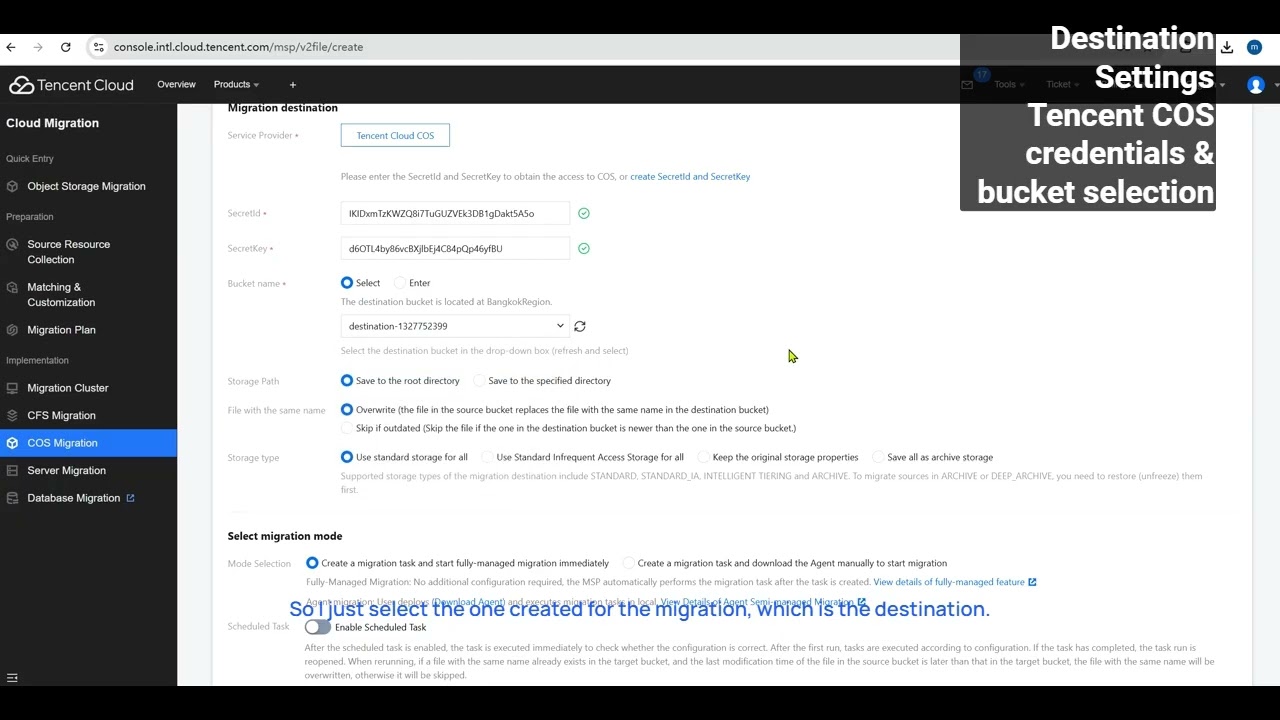
Task: Choose Use standard storage for all
Action: [347, 457]
